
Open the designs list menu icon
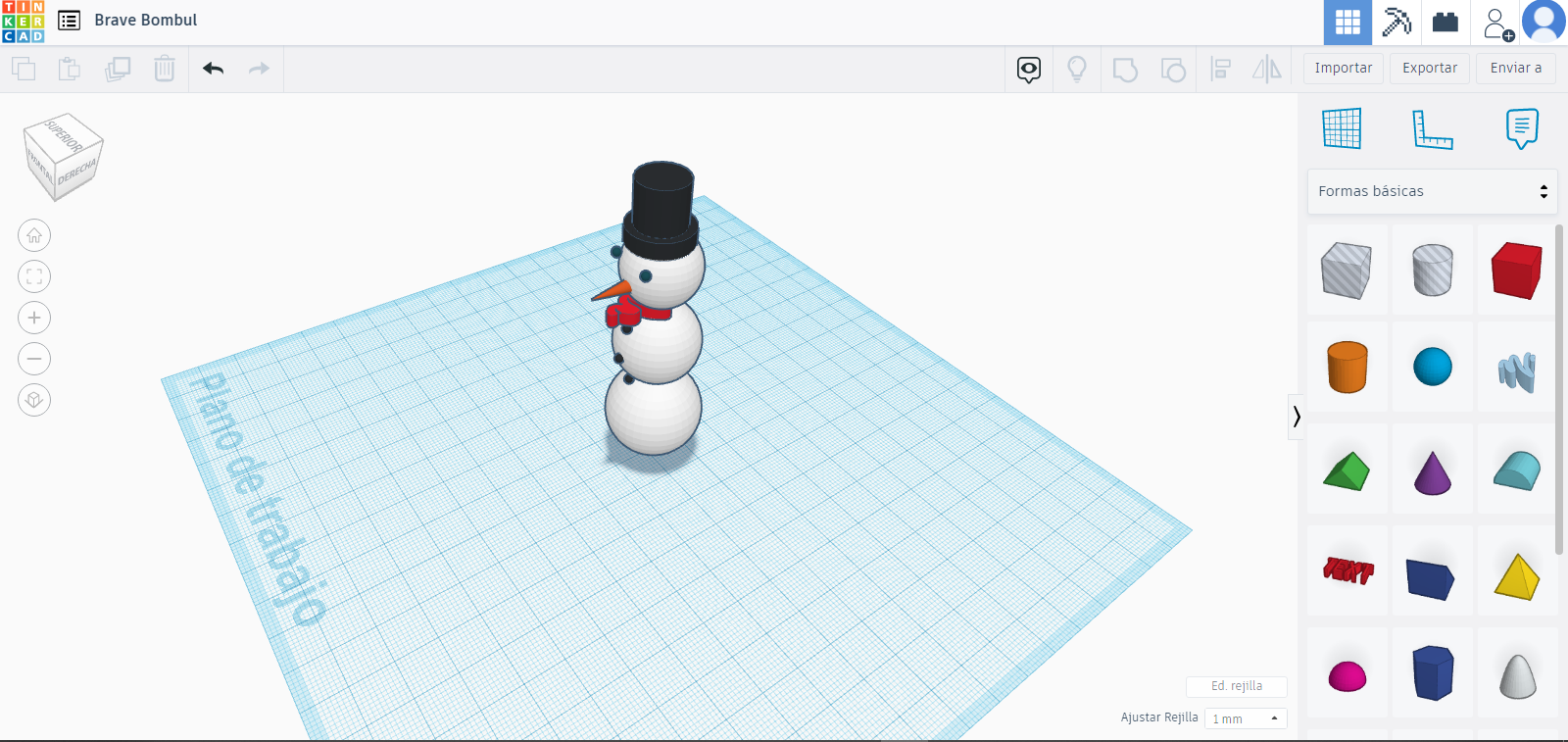click(69, 21)
